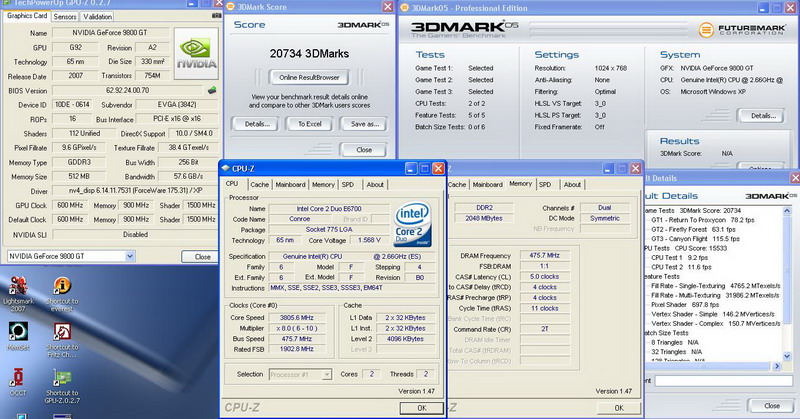The height and width of the screenshot is (419, 800).
Task: Click the DRAM Frequency value '475.7 MHz'
Action: 544,255
